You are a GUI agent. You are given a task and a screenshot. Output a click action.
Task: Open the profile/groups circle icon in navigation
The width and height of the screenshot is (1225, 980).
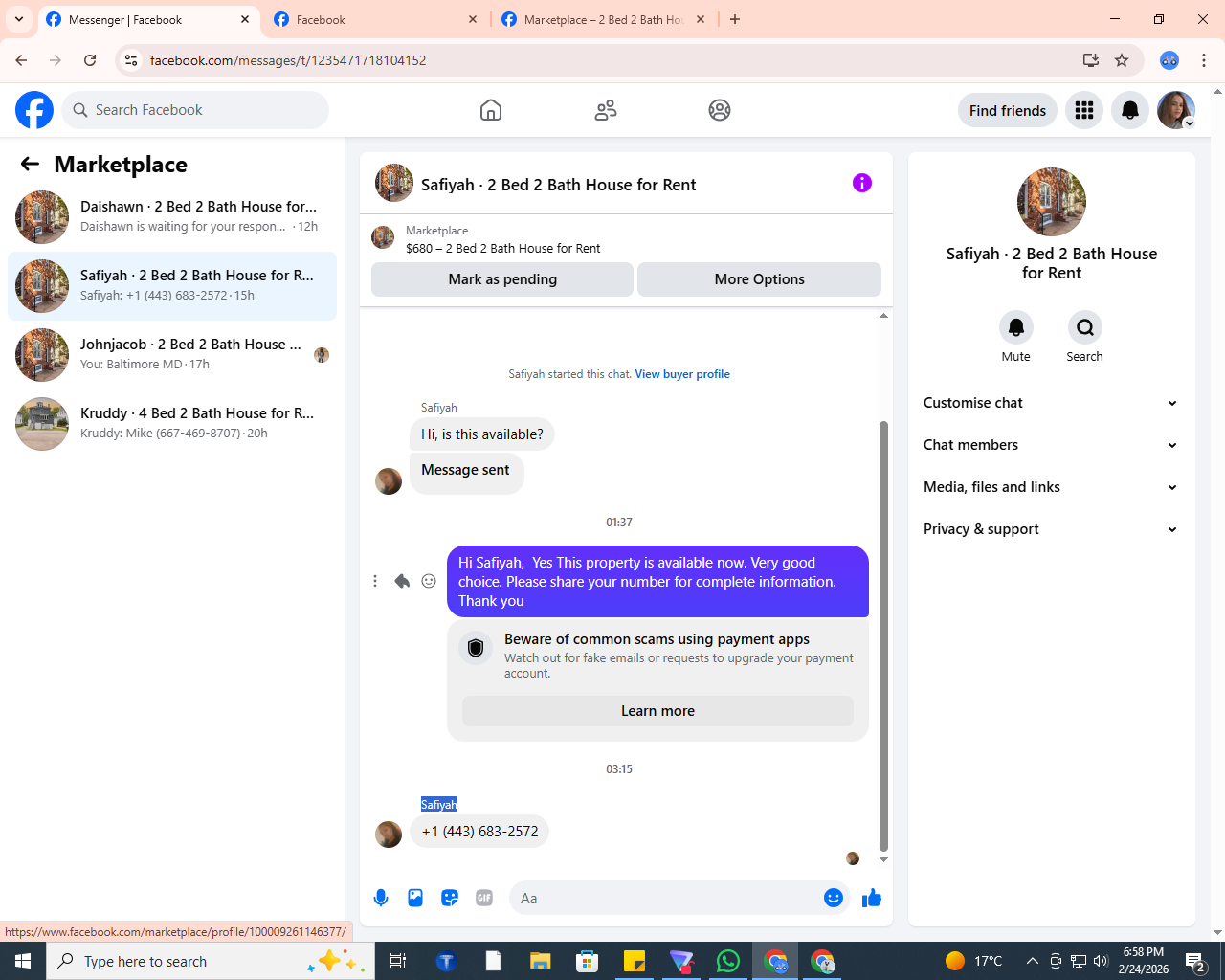[720, 110]
